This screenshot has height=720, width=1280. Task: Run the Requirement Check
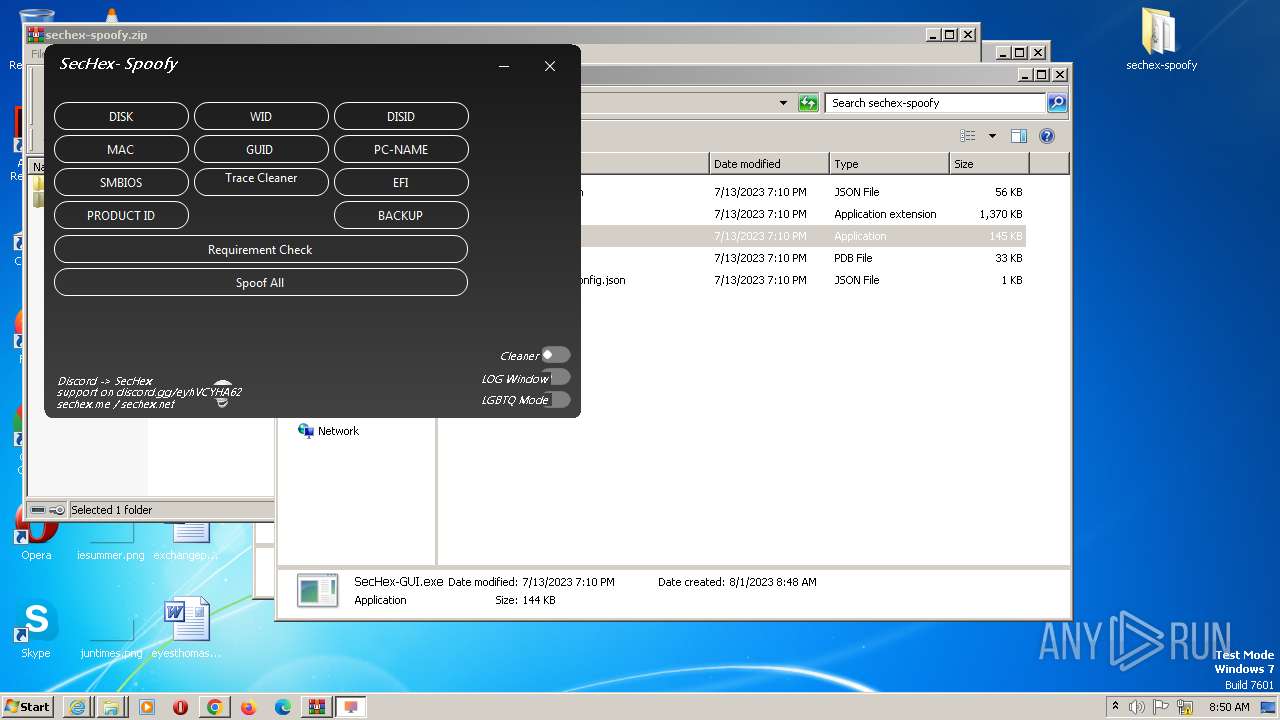pyautogui.click(x=261, y=249)
